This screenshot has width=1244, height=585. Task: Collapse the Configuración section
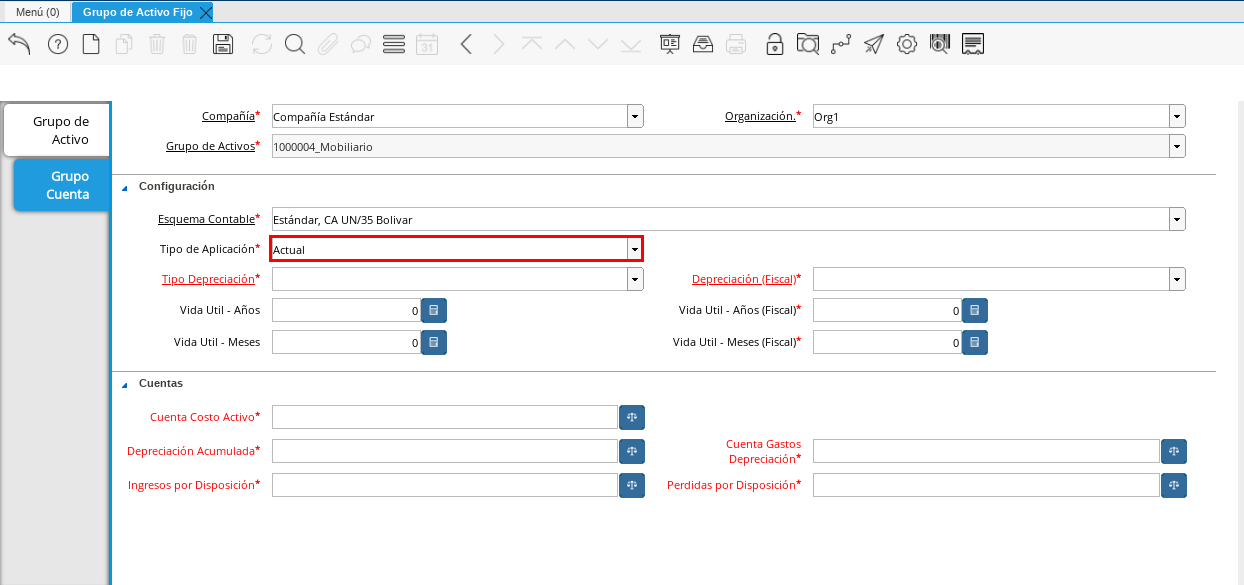pos(125,187)
